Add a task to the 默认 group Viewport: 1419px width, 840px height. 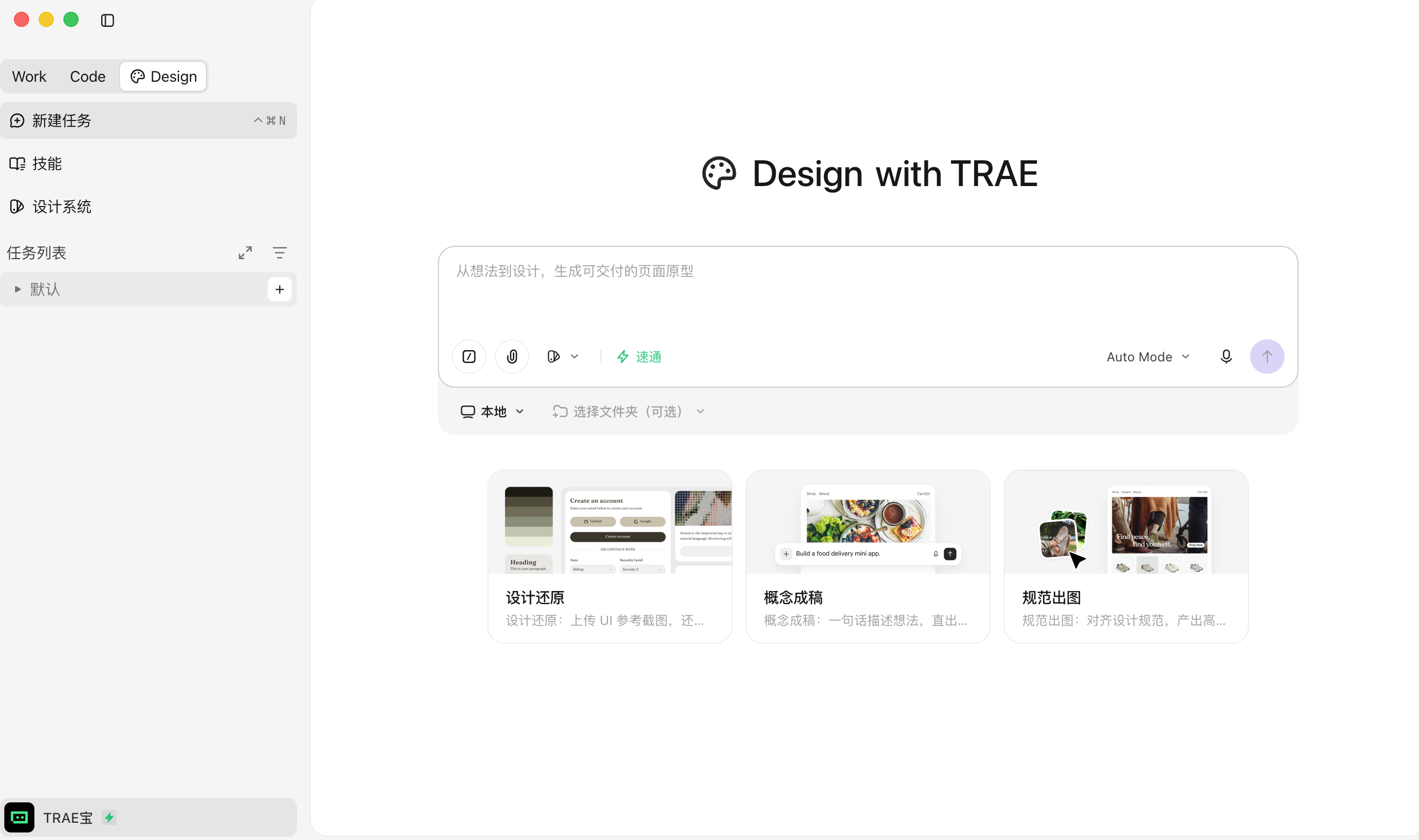click(x=280, y=289)
